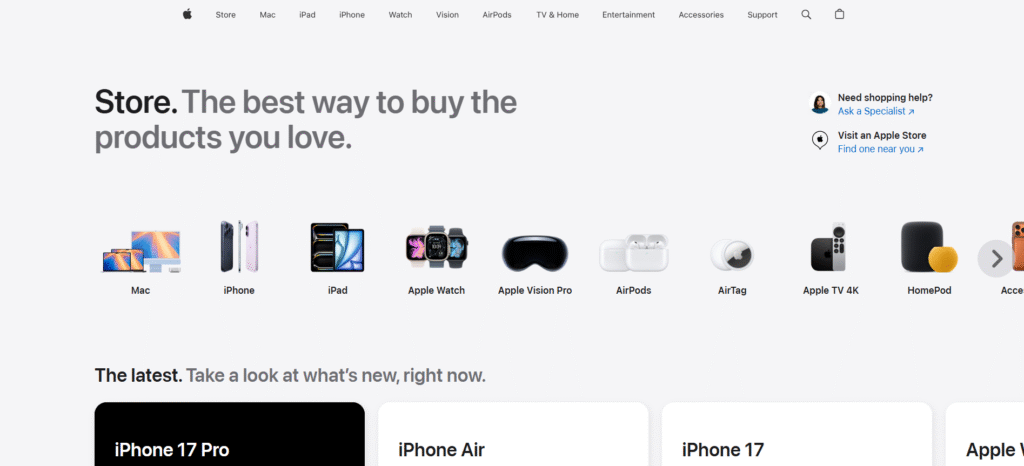The width and height of the screenshot is (1024, 466).
Task: Choose the AirTag product image
Action: pyautogui.click(x=731, y=255)
